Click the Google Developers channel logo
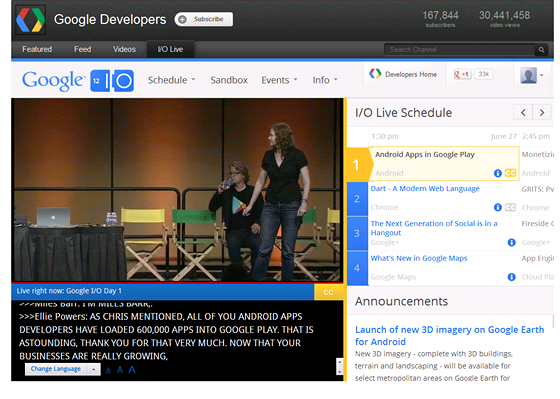 [31, 19]
